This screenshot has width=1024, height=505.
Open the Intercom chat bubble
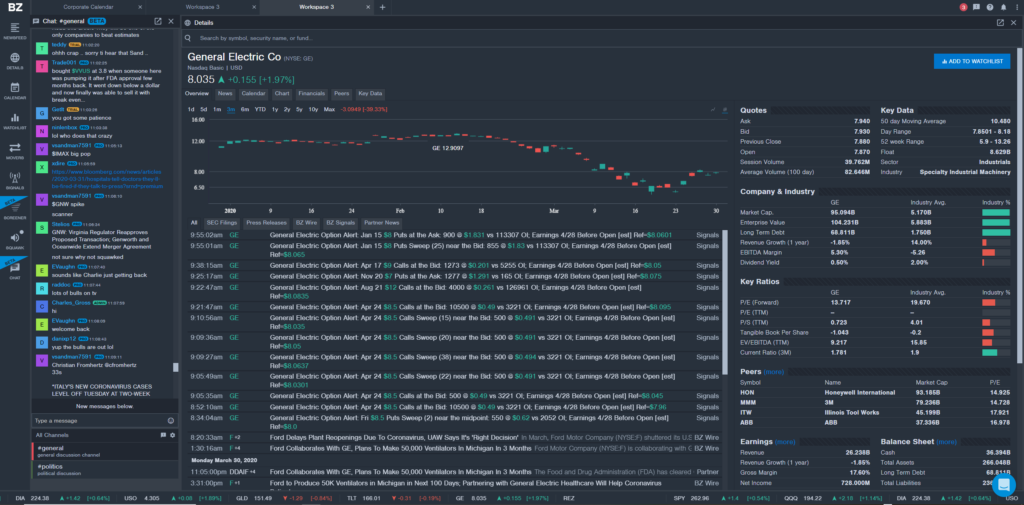point(1003,485)
